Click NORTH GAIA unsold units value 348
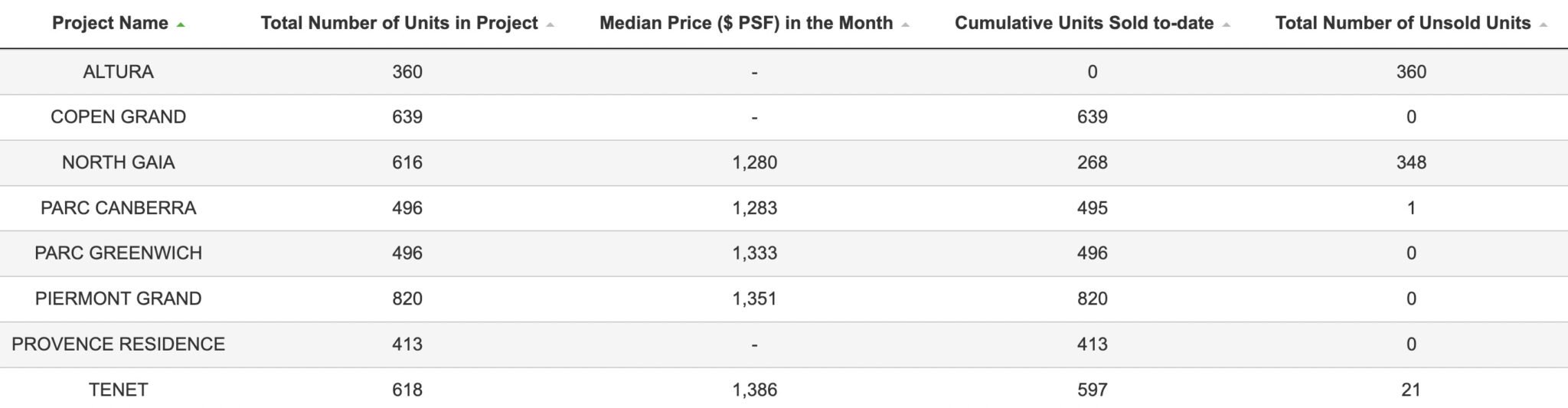Viewport: 1568px width, 408px height. pos(1411,162)
